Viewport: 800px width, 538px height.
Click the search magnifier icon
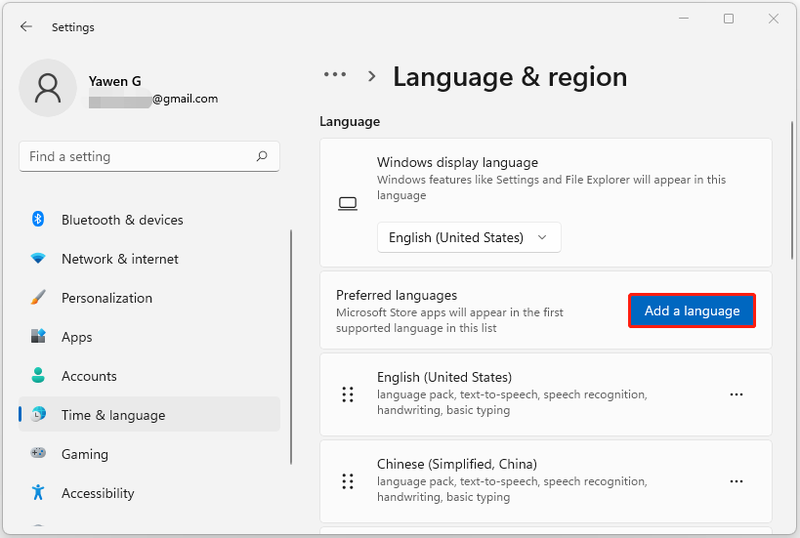click(x=262, y=156)
